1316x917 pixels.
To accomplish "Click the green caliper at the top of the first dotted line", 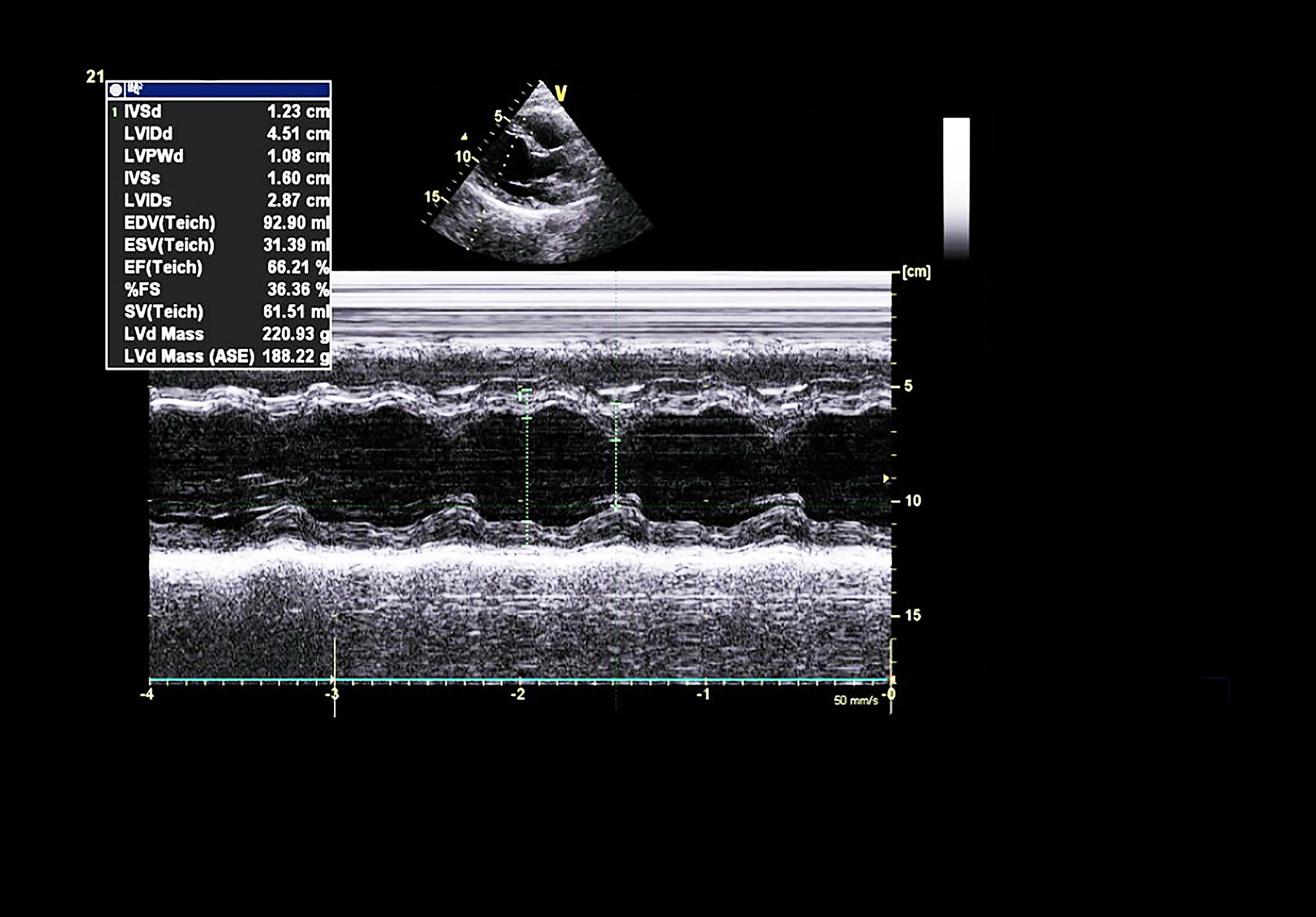I will click(x=526, y=390).
